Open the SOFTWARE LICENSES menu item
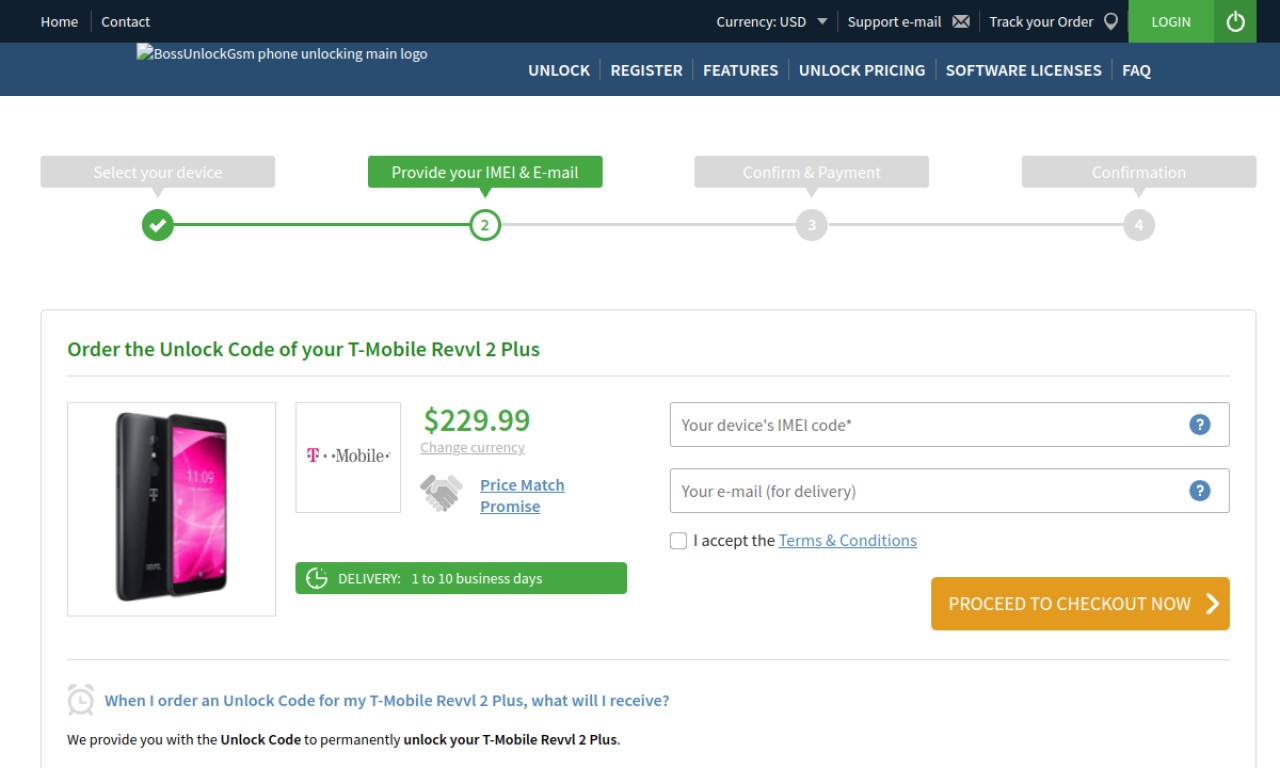 1023,70
